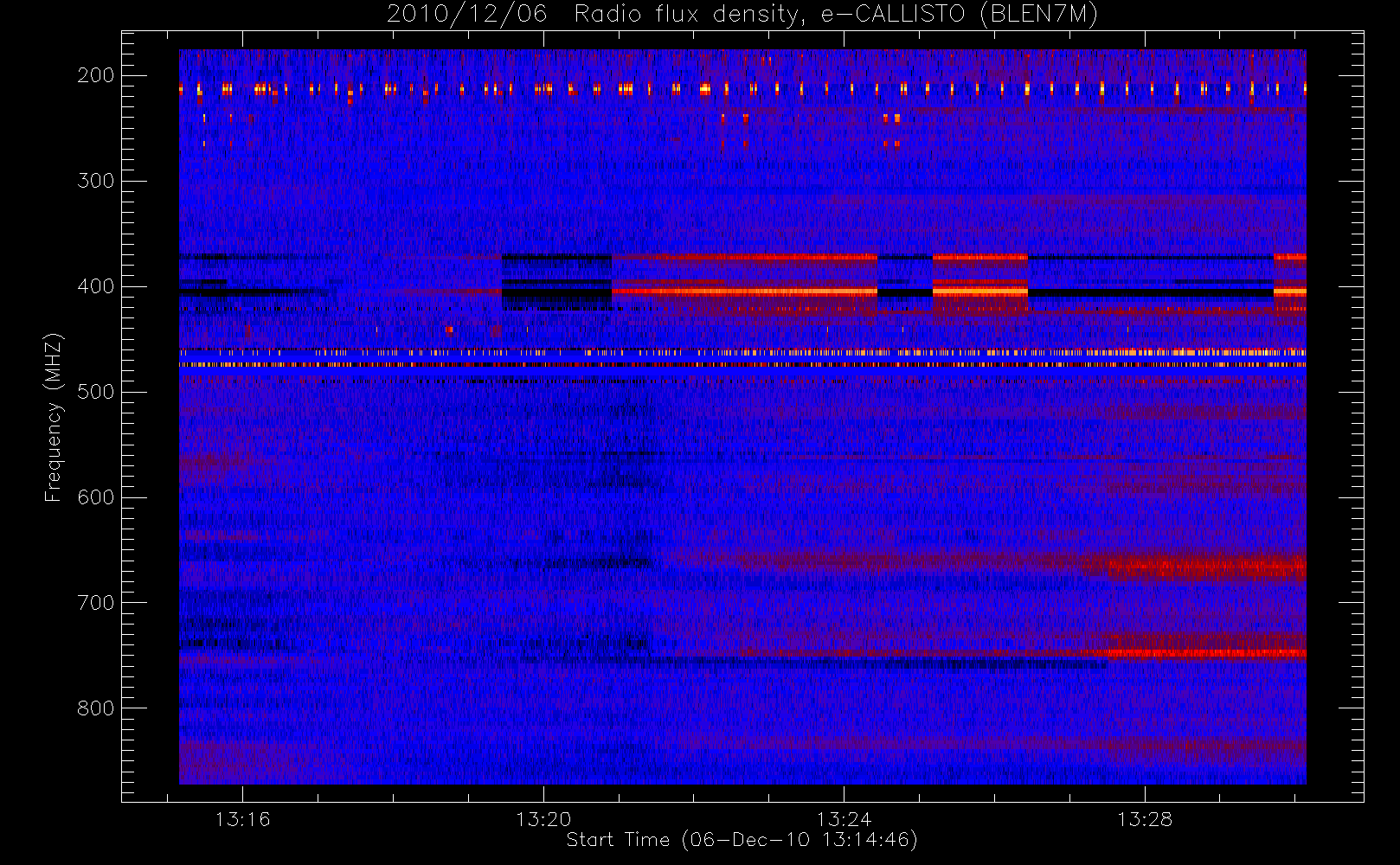Click the 300 frequency tick label
1400x865 pixels.
pyautogui.click(x=96, y=181)
